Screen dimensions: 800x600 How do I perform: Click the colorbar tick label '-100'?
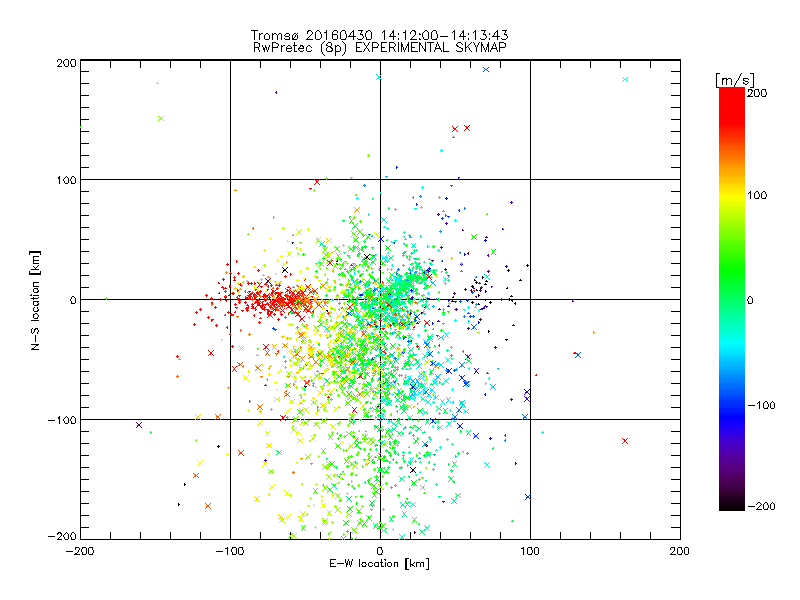(761, 405)
